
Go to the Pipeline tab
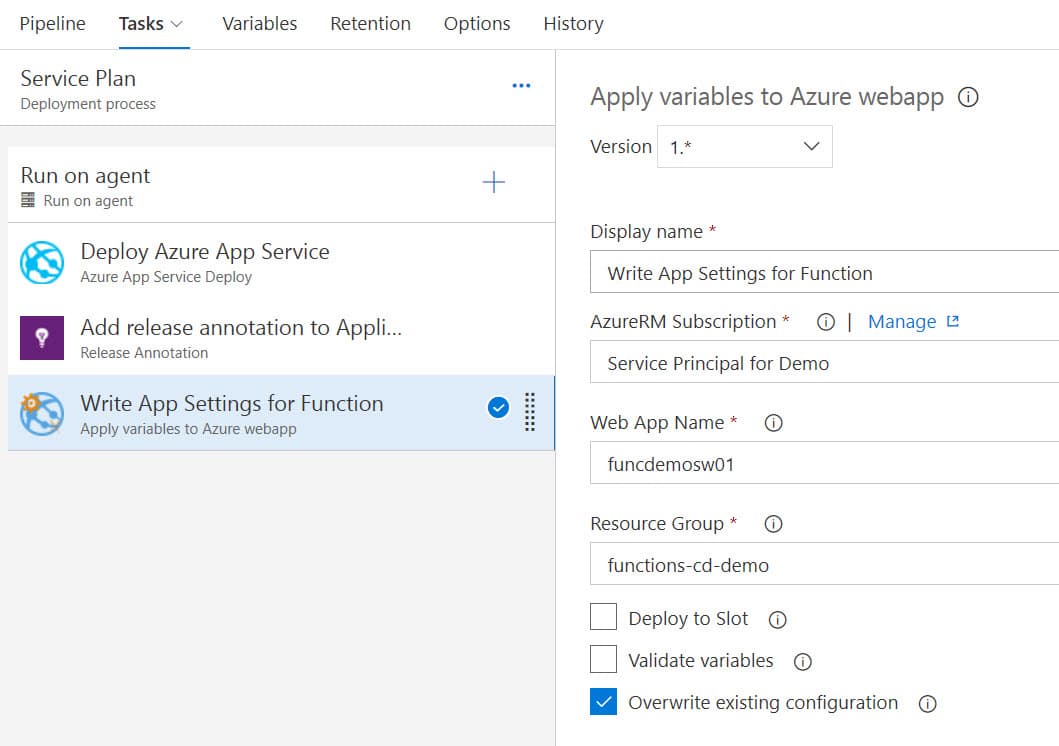tap(53, 24)
